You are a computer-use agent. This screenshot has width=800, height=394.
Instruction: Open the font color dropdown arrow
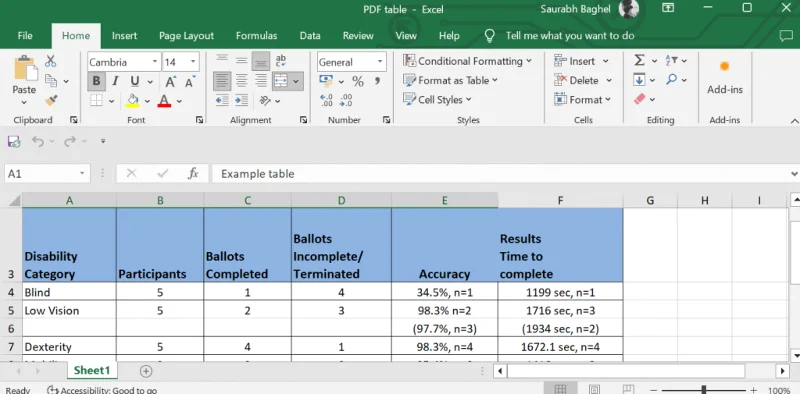coord(179,101)
